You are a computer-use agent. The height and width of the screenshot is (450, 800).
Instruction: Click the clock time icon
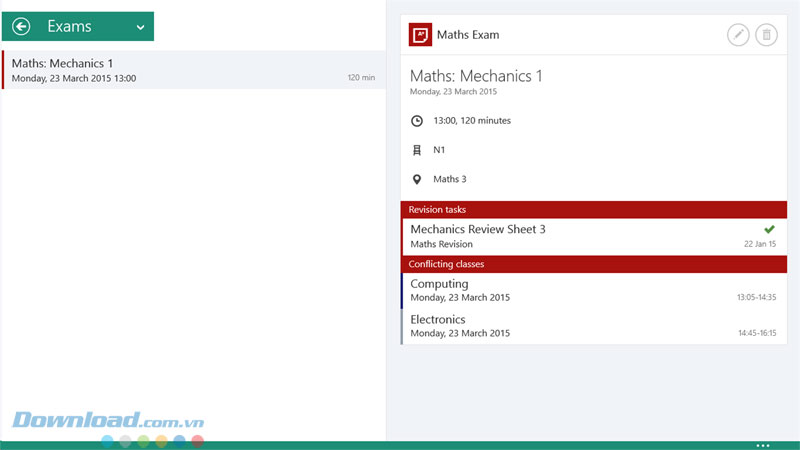[x=417, y=121]
